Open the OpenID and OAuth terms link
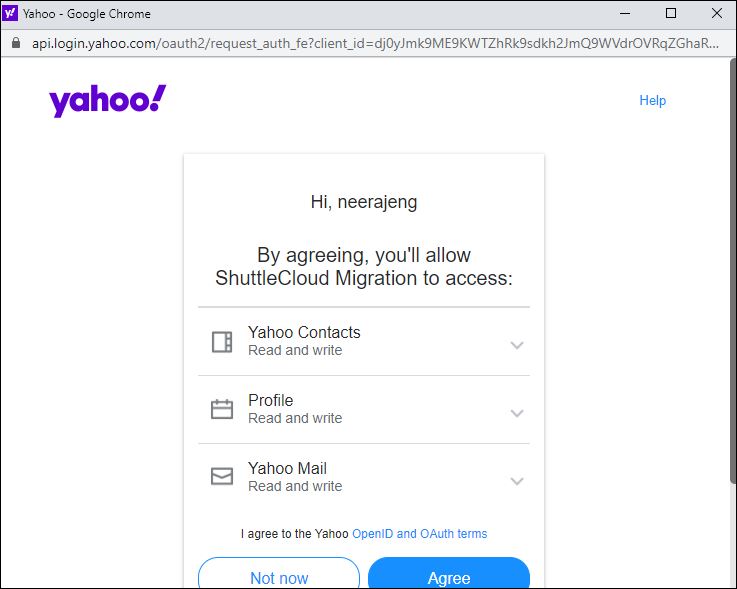The image size is (737, 589). (419, 534)
